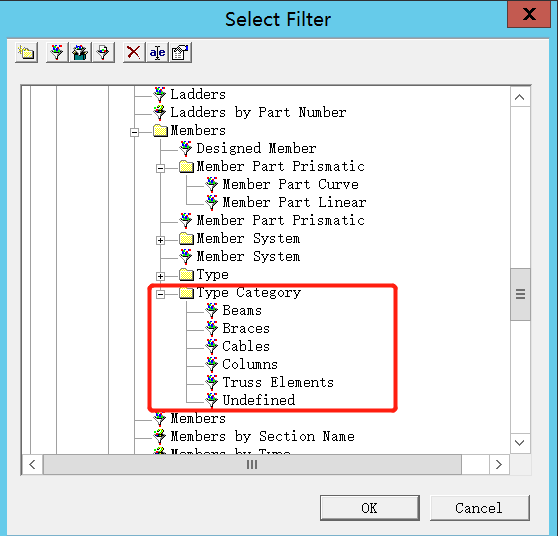The height and width of the screenshot is (536, 558).
Task: Click the New Folder toolbar icon
Action: pos(26,53)
